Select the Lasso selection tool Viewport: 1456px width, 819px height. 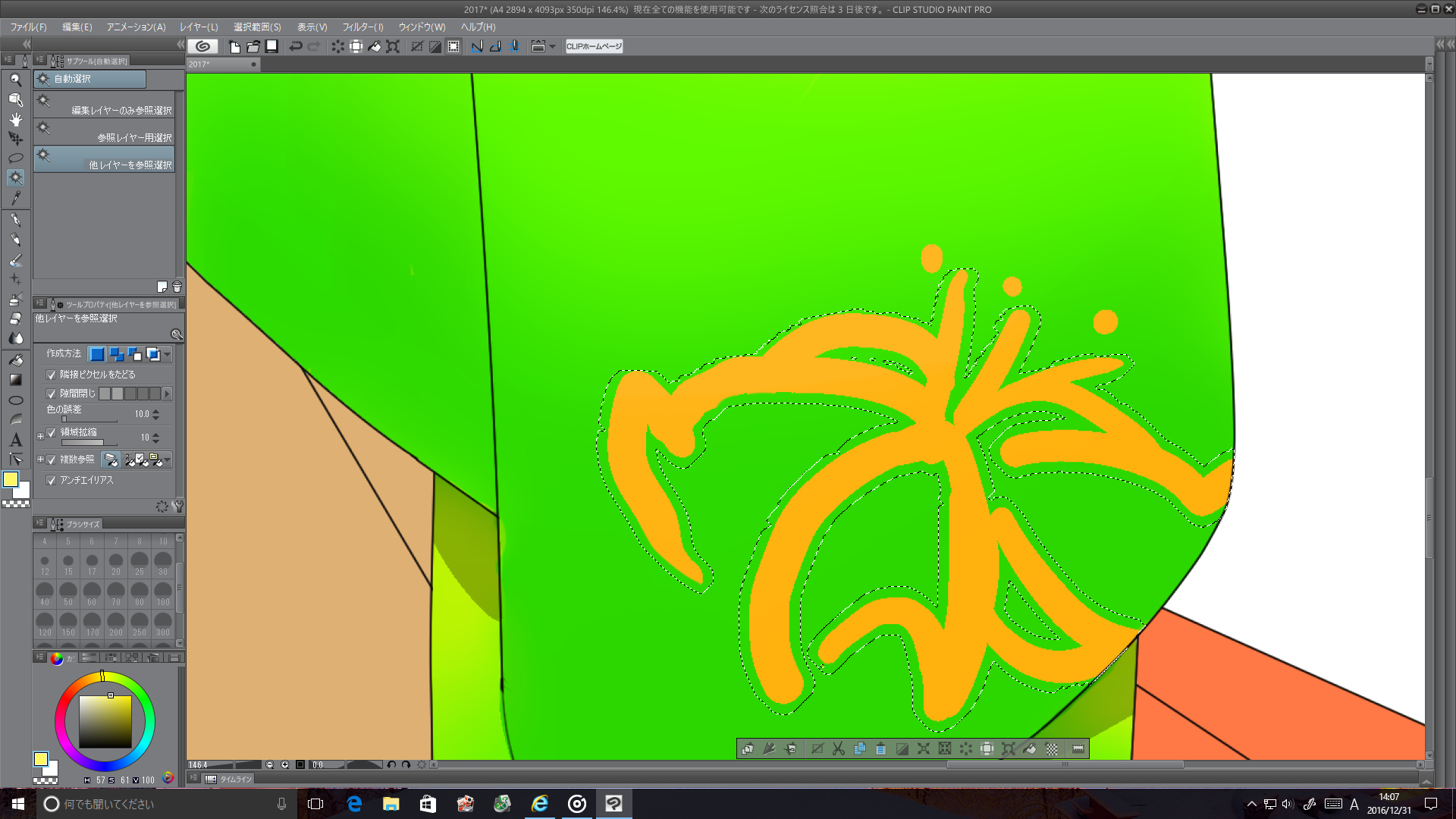coord(15,158)
